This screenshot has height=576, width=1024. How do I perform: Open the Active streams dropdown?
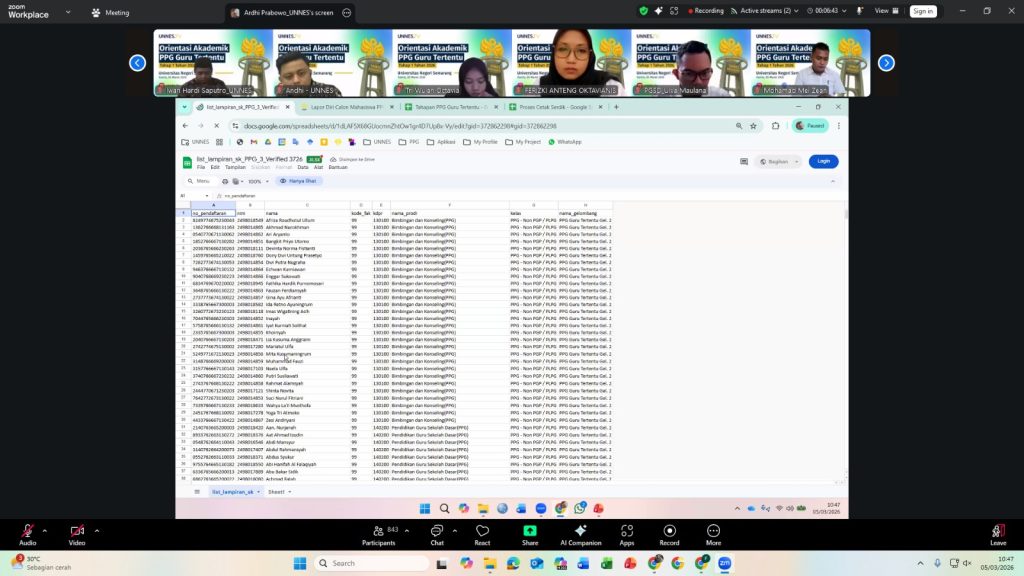(x=770, y=11)
